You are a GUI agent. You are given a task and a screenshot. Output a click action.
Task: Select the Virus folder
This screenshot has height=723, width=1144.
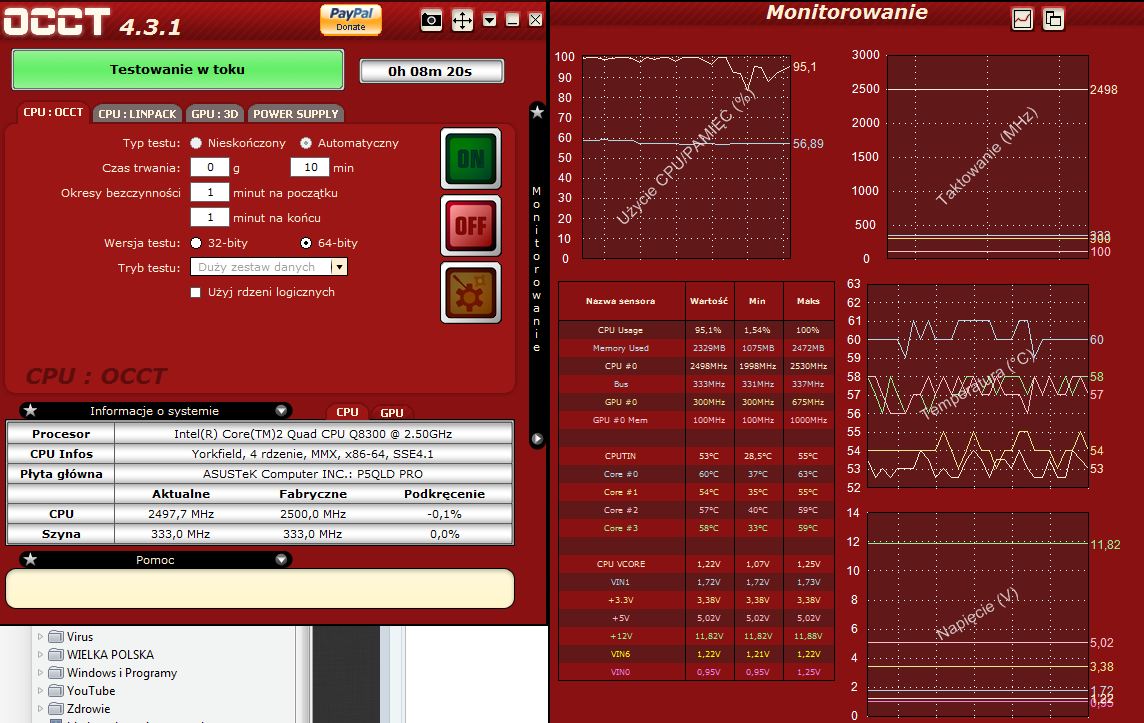pos(80,636)
